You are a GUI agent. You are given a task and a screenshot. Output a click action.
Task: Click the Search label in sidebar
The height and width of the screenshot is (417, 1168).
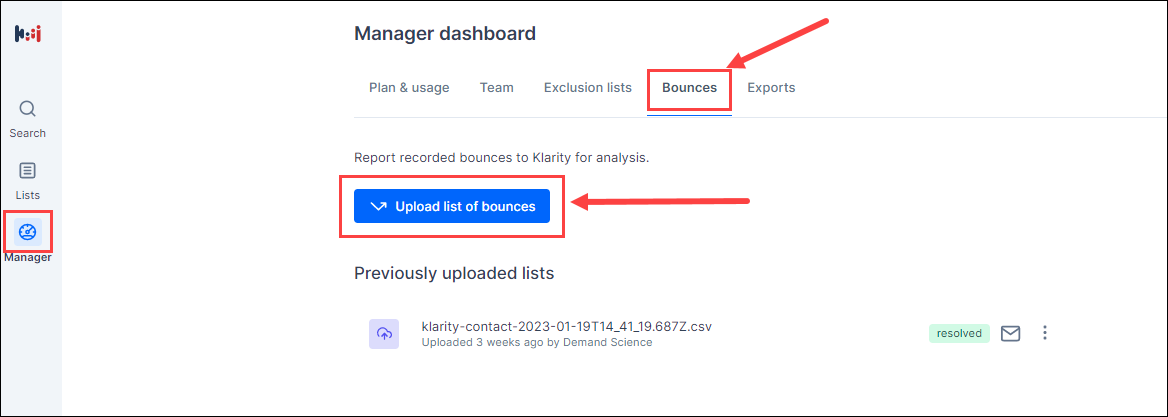[28, 133]
